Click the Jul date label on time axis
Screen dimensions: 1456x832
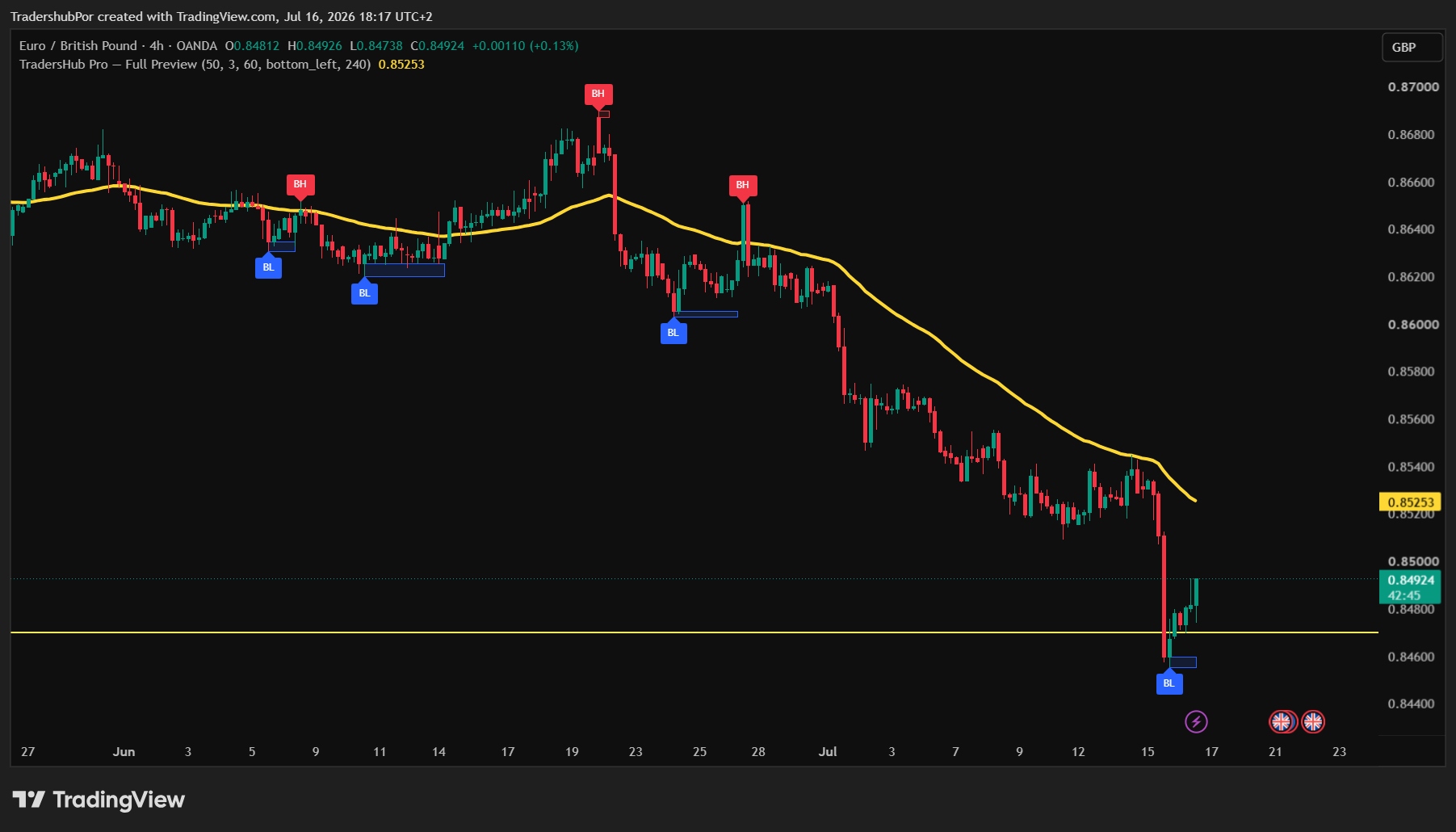828,752
